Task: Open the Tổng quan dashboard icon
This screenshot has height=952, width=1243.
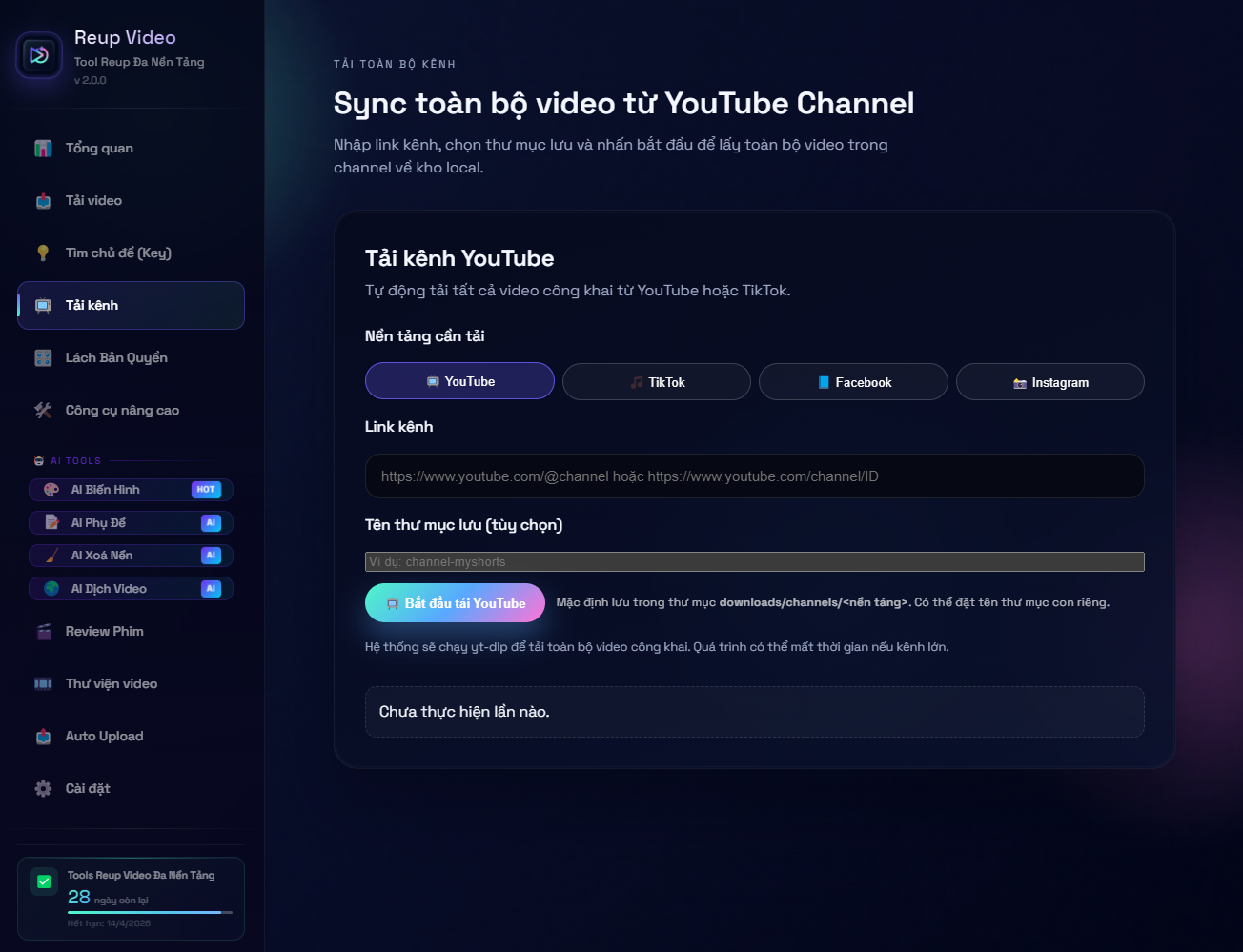Action: coord(44,149)
